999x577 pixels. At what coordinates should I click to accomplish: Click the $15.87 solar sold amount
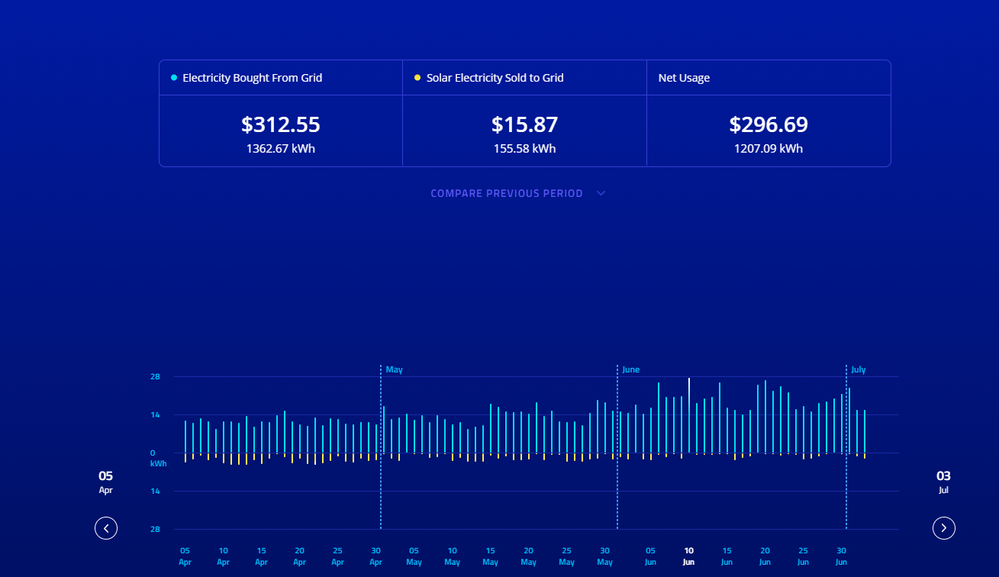pos(524,125)
